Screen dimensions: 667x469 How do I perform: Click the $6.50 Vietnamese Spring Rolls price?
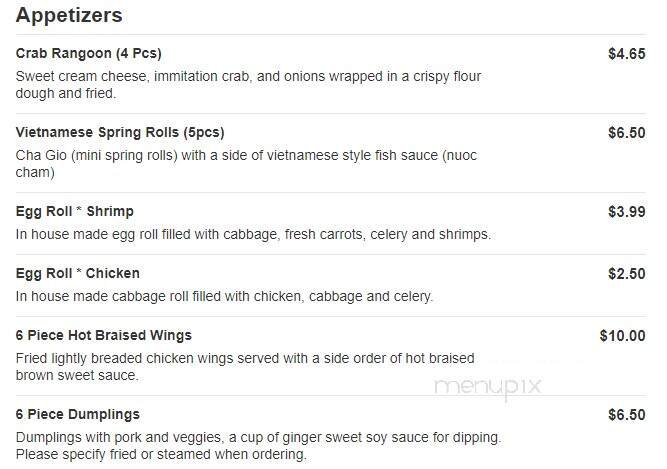click(626, 132)
